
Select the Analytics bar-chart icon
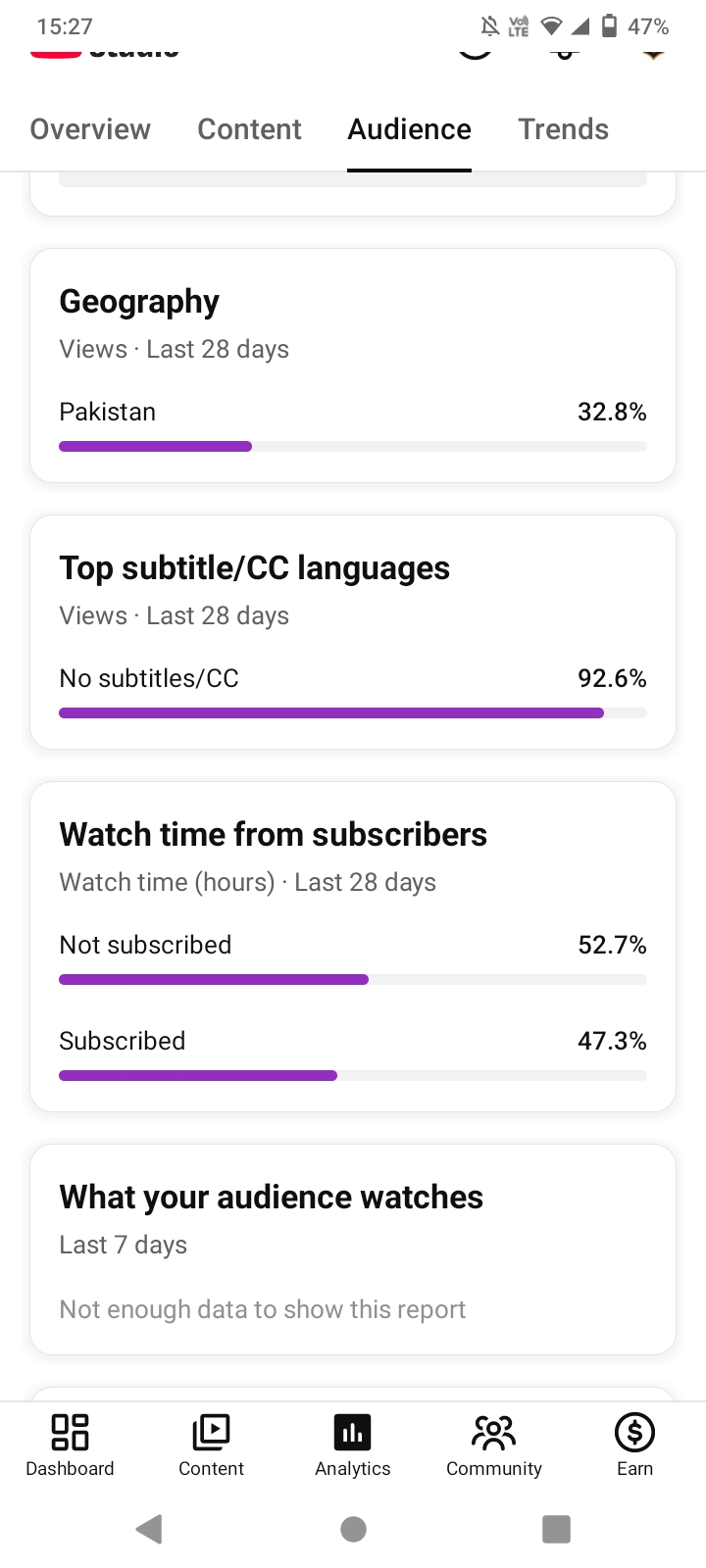(353, 1433)
